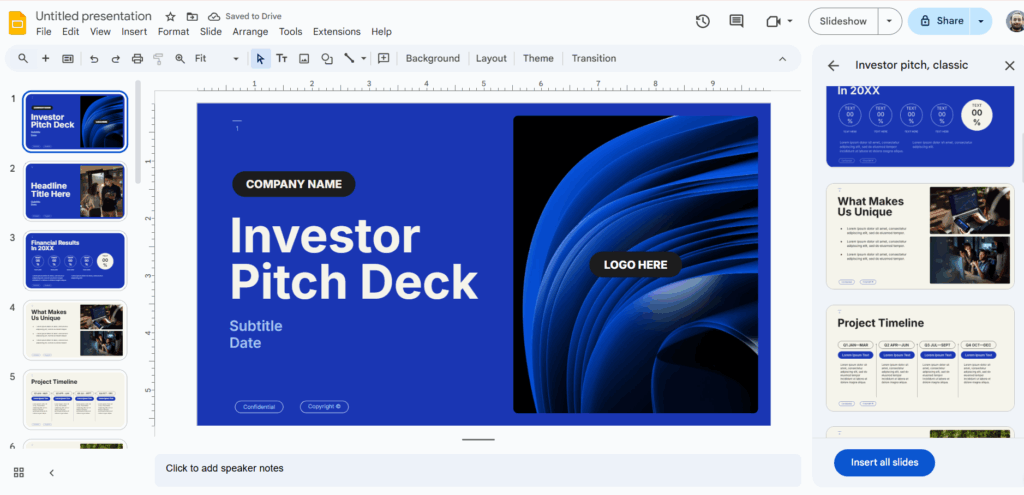Click the Transition toolbar button
Viewport: 1024px width, 495px height.
coord(594,59)
